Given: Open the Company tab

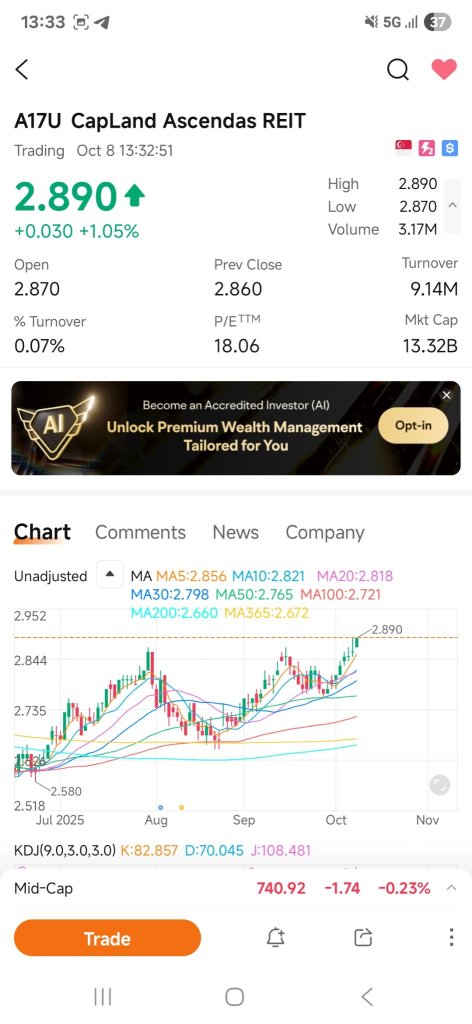Looking at the screenshot, I should point(324,532).
